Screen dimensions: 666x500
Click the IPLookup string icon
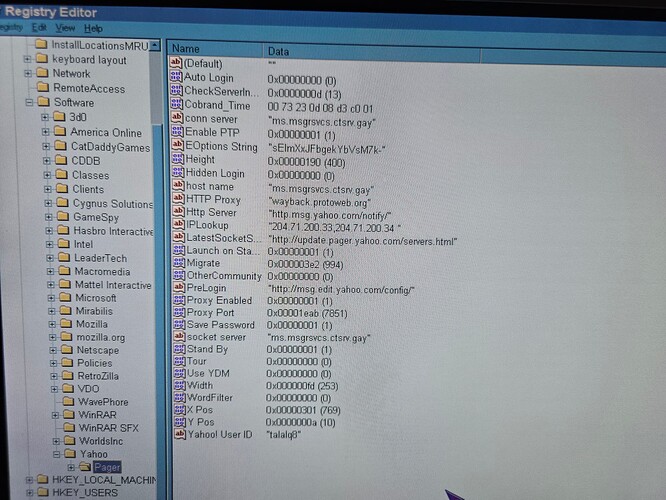click(179, 224)
